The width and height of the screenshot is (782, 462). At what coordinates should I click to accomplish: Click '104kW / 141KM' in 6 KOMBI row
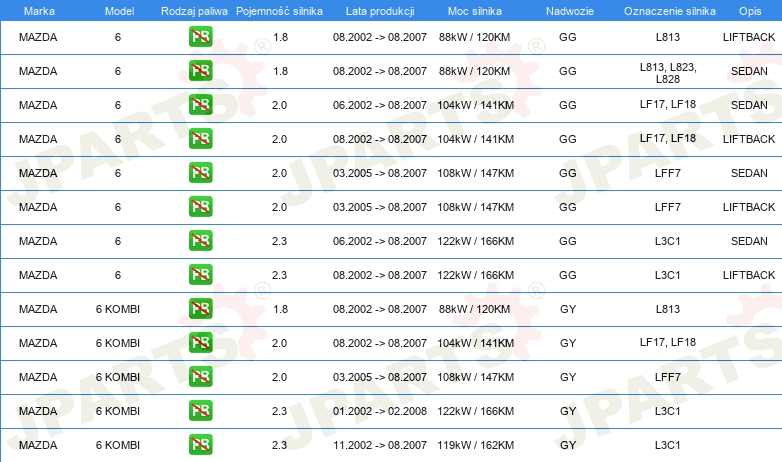pos(475,343)
